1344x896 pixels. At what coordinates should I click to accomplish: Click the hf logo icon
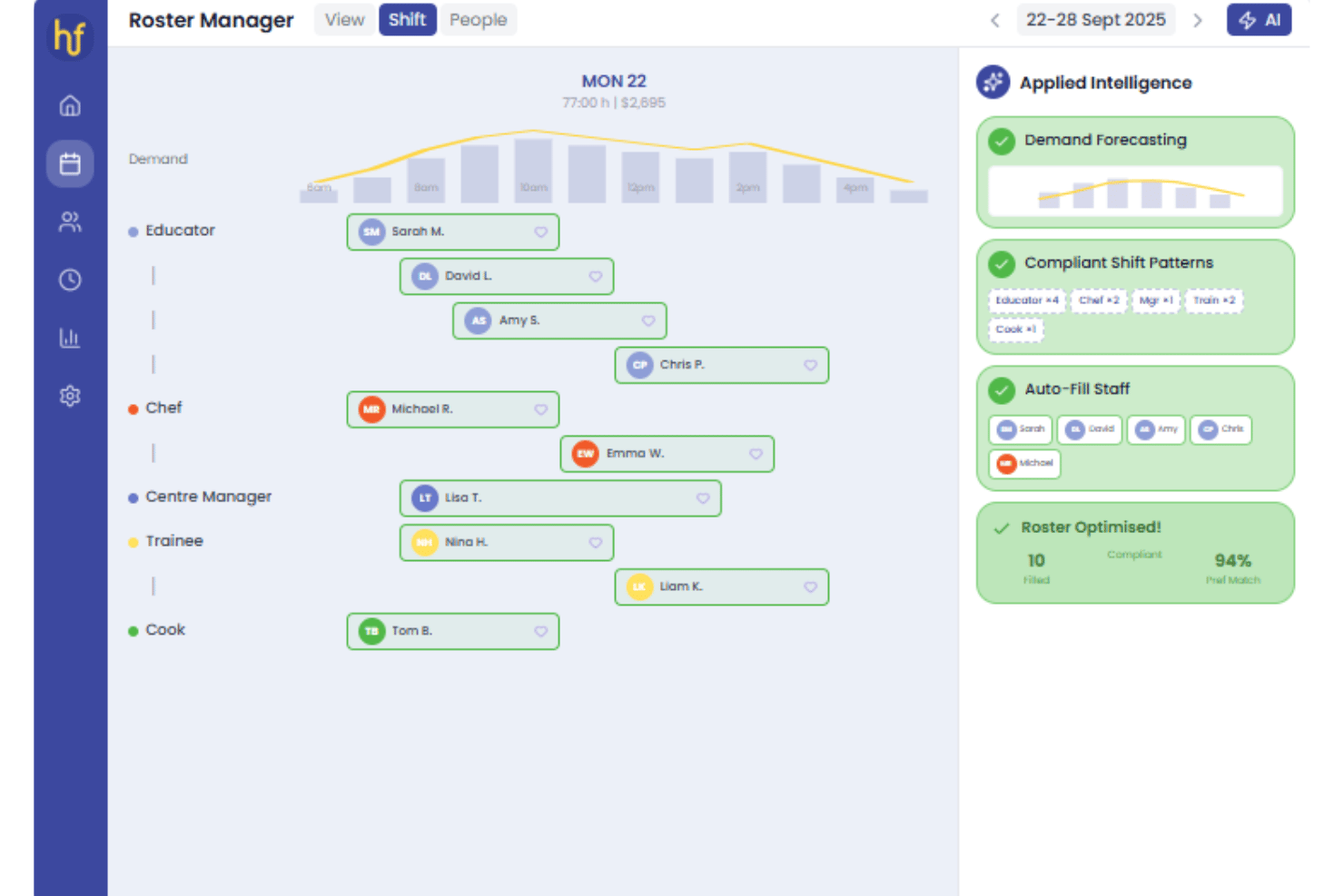click(70, 37)
